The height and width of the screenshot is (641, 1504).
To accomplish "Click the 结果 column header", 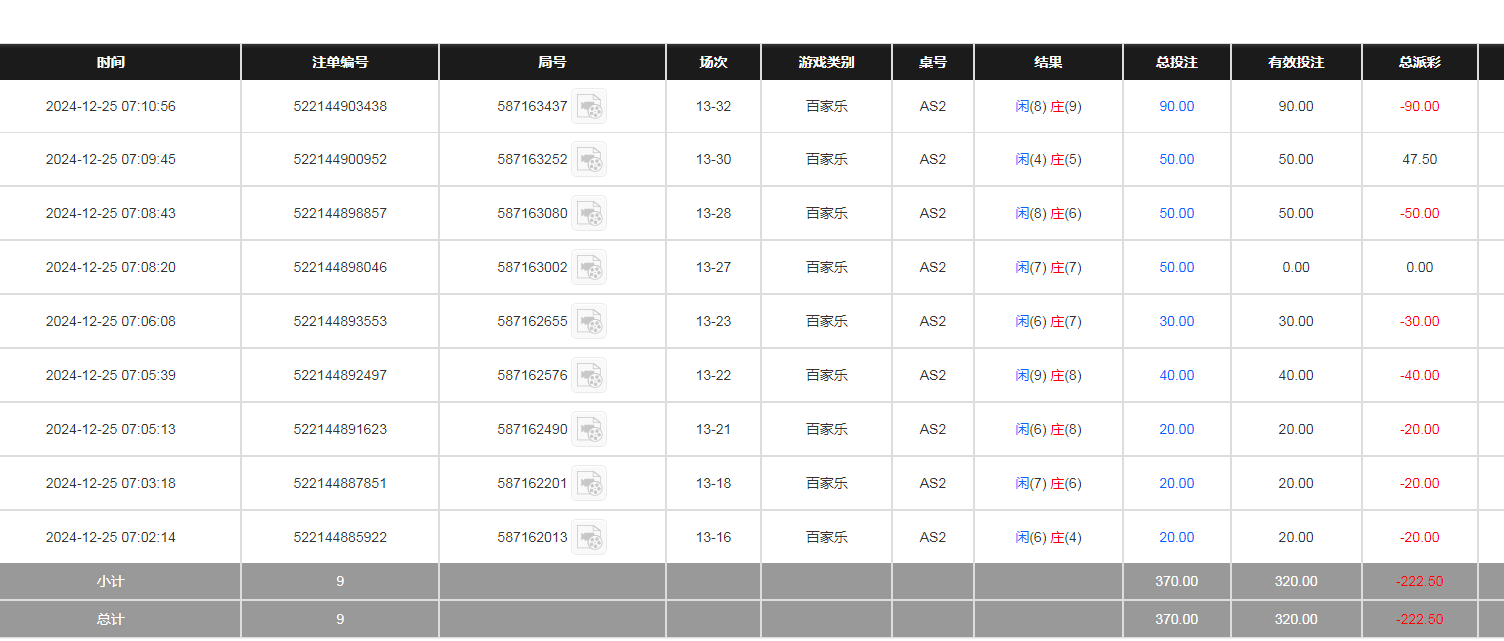I will (x=1048, y=62).
